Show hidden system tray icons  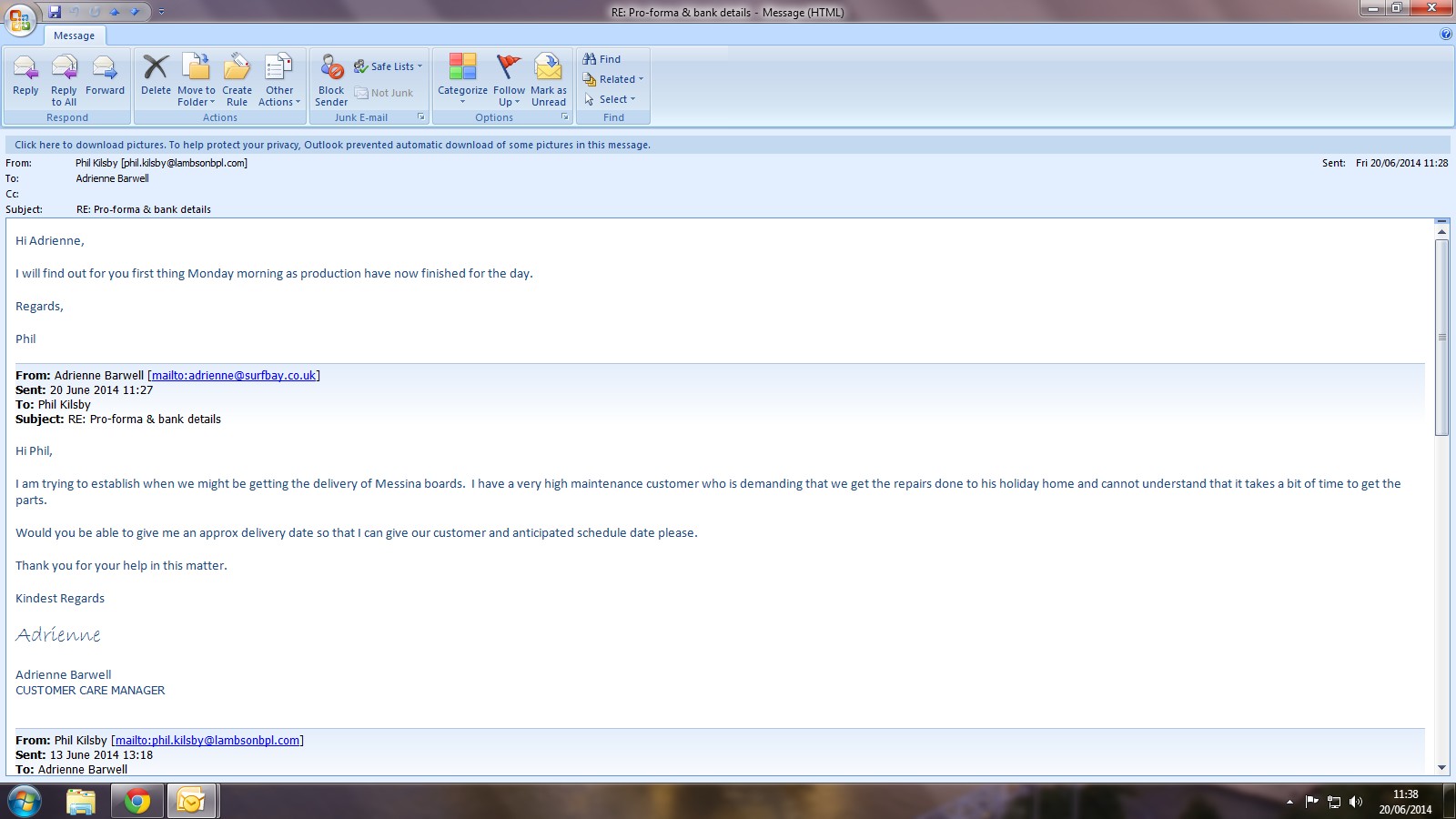click(x=1289, y=802)
